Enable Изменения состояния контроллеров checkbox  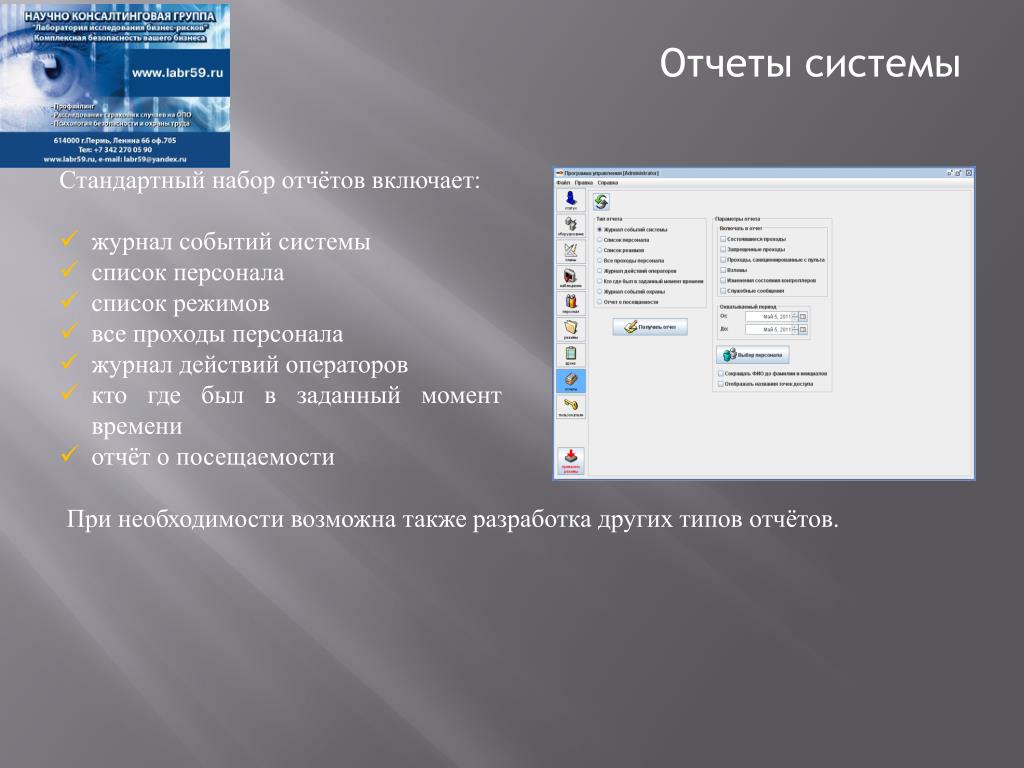723,280
